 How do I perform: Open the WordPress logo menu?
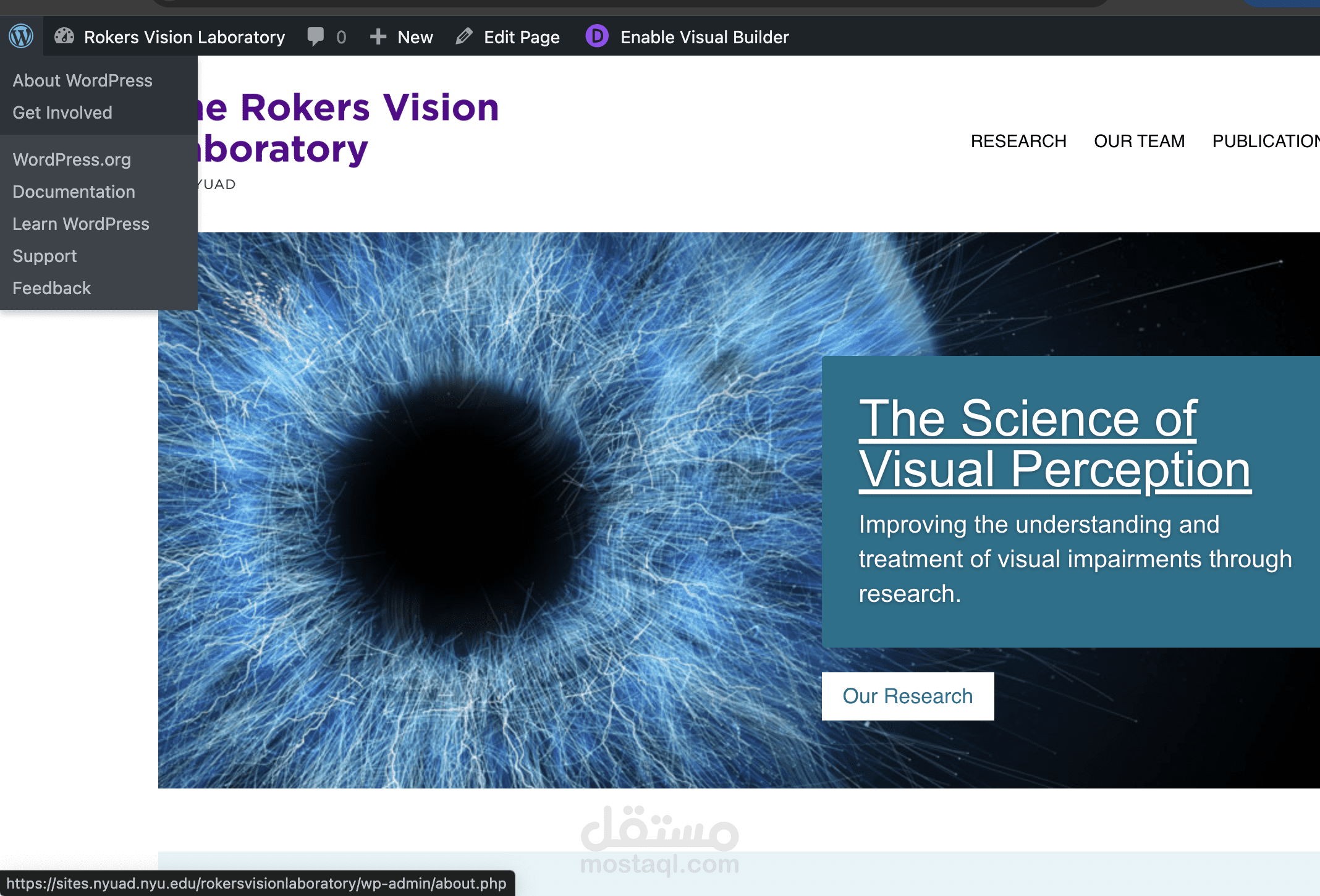pos(20,36)
